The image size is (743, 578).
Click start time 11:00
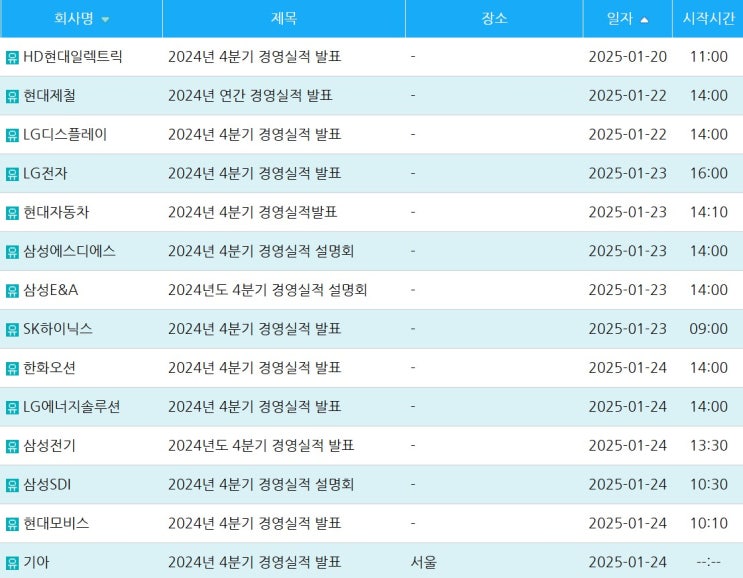point(708,56)
